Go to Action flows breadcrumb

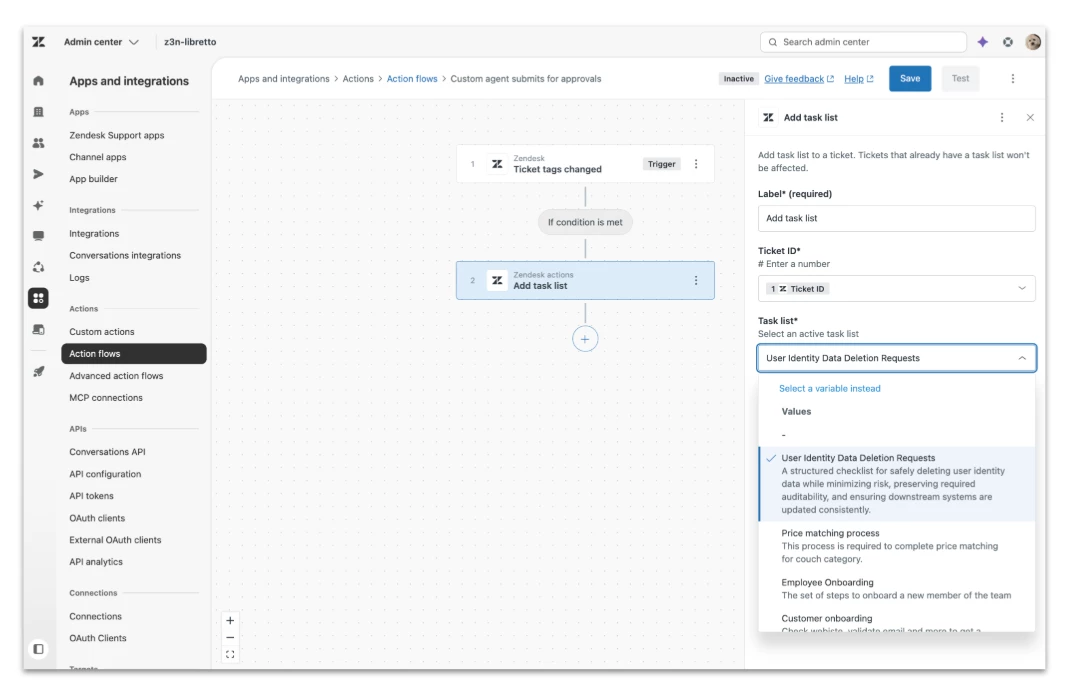pyautogui.click(x=412, y=79)
